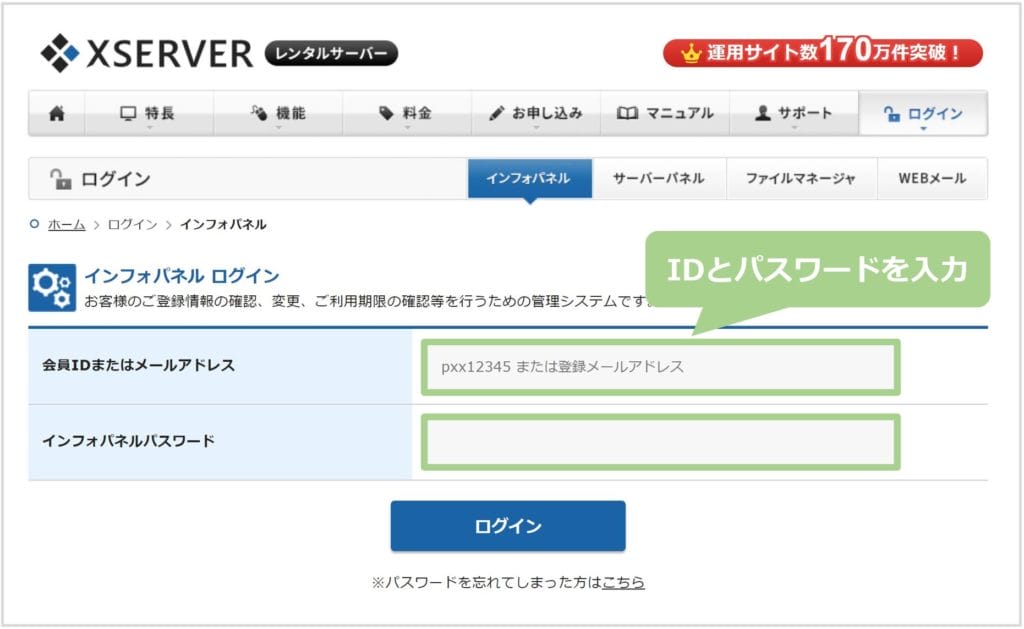Click ログイン in the top navigation

tap(923, 114)
